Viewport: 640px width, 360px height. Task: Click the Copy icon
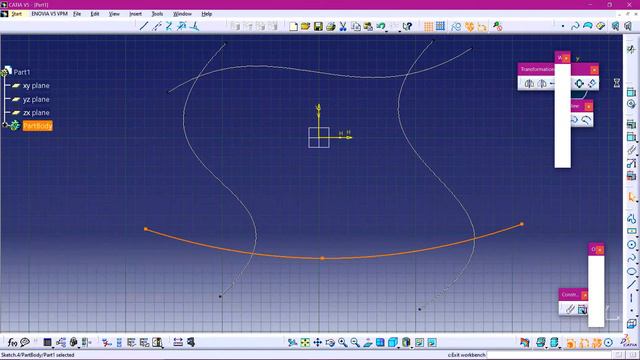(x=356, y=27)
